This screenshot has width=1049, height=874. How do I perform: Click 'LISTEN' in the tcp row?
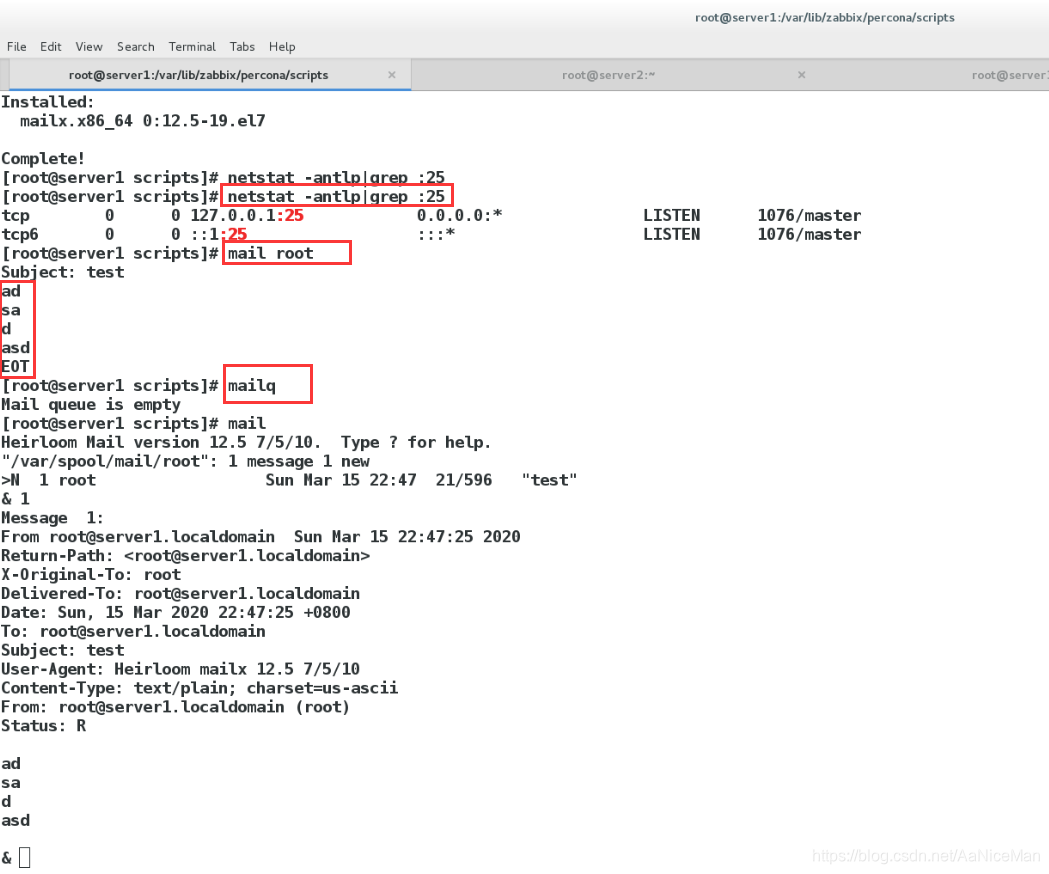(672, 215)
